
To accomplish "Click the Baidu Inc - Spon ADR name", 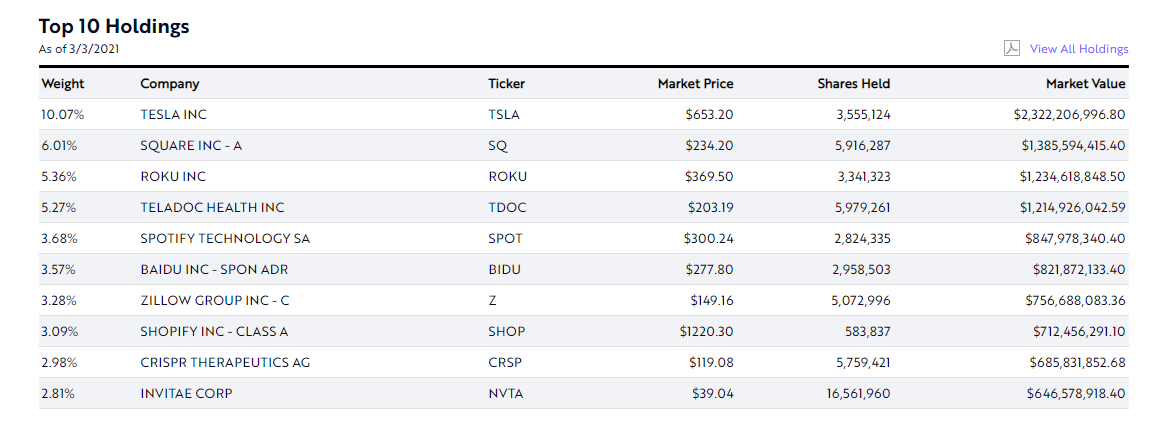I will pyautogui.click(x=215, y=270).
